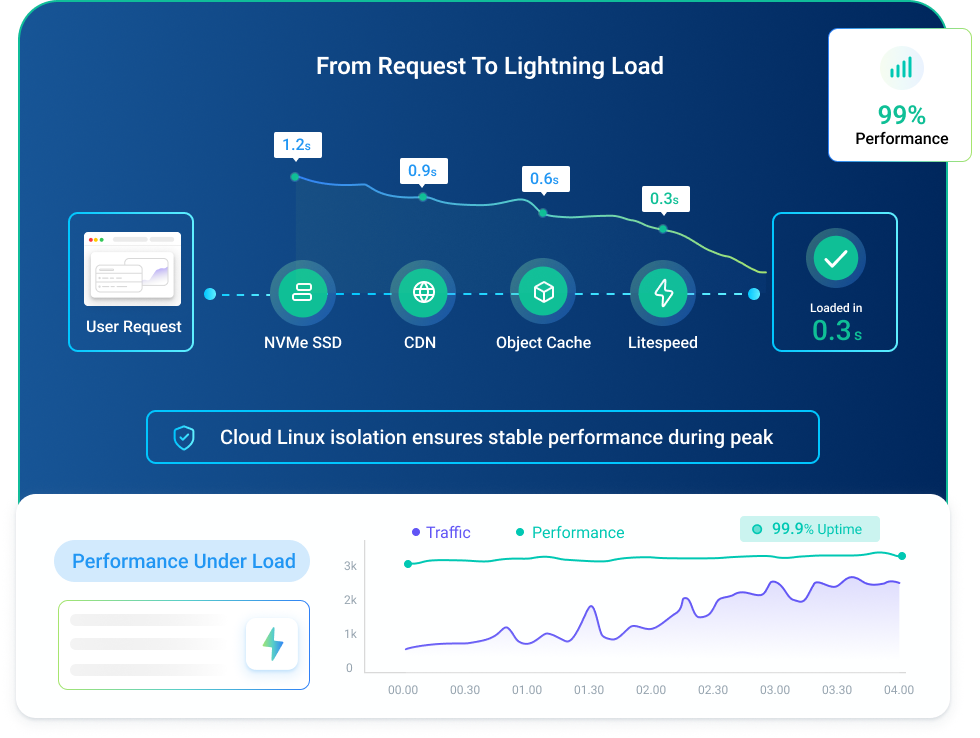
Task: Click the Performance legend item in chart
Action: pyautogui.click(x=570, y=532)
